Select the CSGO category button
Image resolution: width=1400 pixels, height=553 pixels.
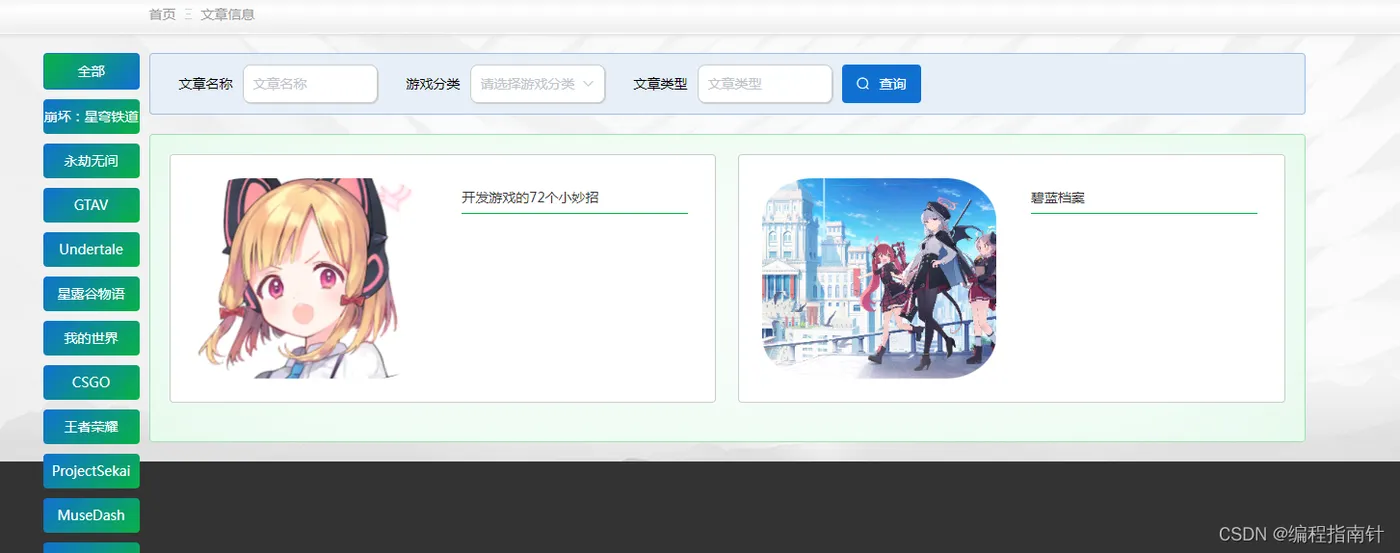(x=91, y=382)
